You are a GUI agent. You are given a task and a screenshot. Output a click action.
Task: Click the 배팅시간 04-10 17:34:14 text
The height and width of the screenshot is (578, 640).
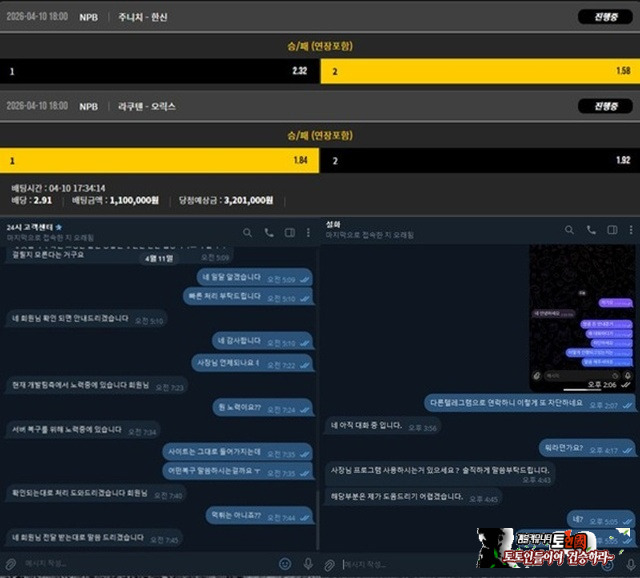coord(58,188)
